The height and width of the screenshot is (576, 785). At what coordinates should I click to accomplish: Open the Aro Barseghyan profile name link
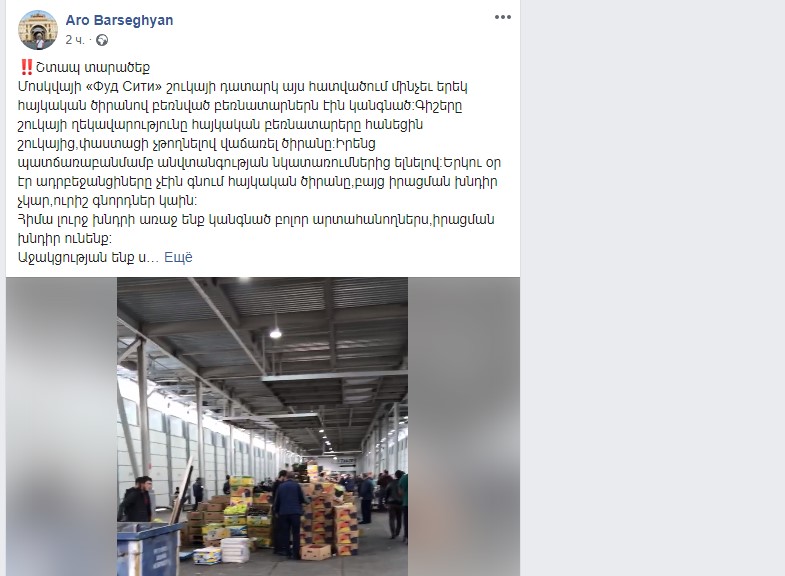click(x=119, y=20)
